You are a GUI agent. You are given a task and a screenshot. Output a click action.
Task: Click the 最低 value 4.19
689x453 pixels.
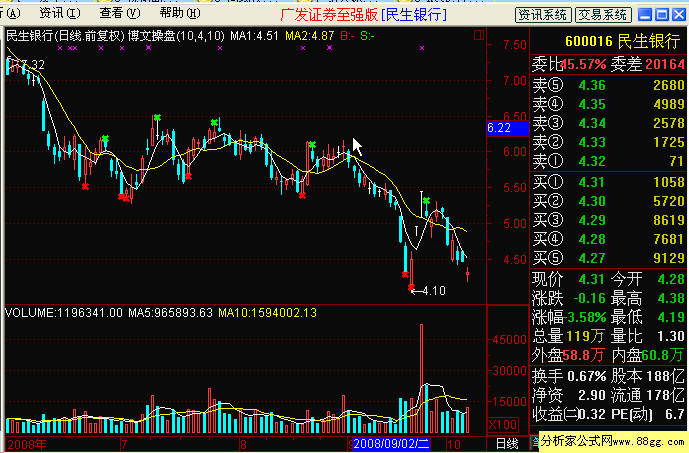(x=671, y=317)
